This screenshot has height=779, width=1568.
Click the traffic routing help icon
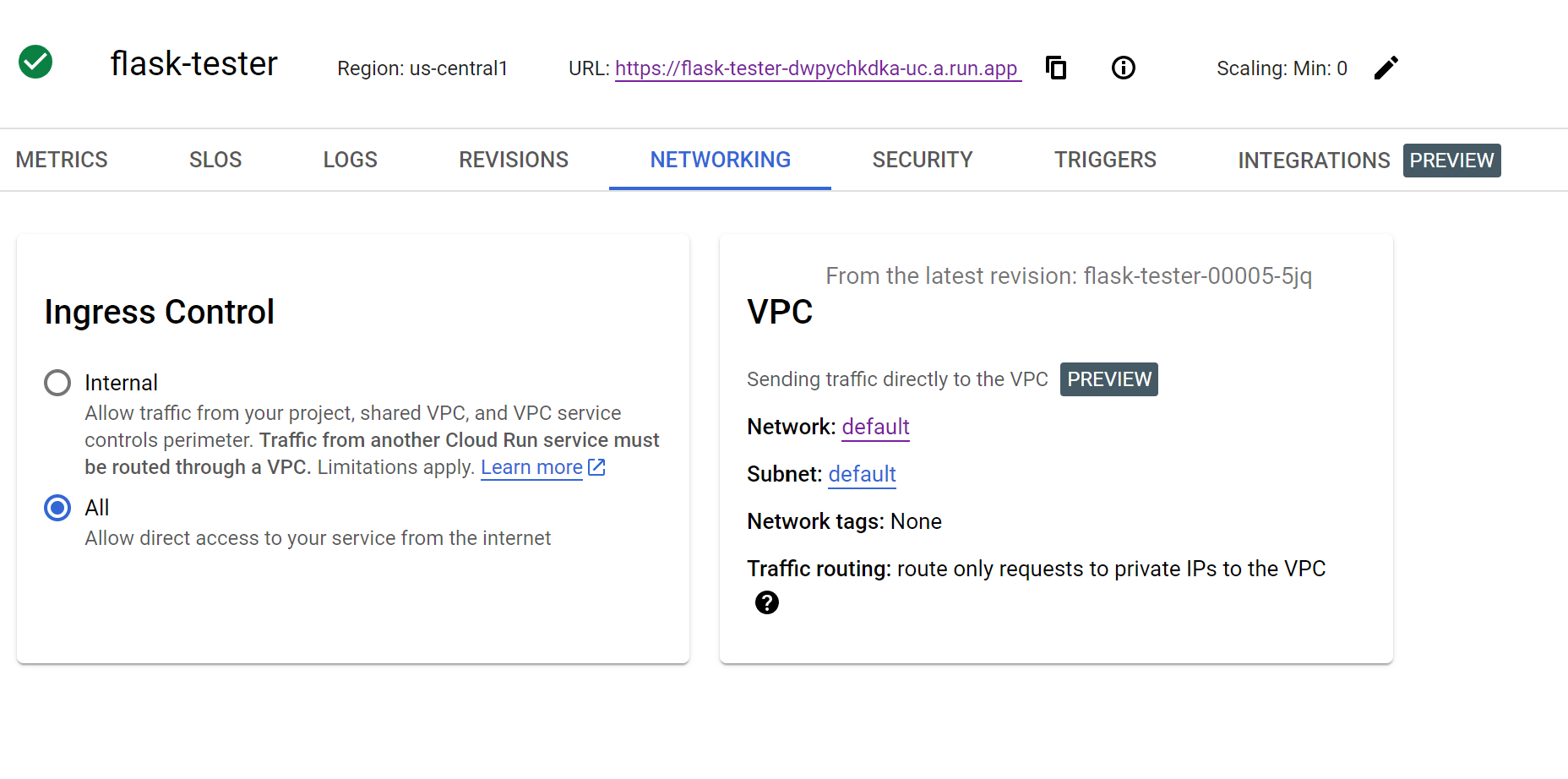(x=767, y=602)
